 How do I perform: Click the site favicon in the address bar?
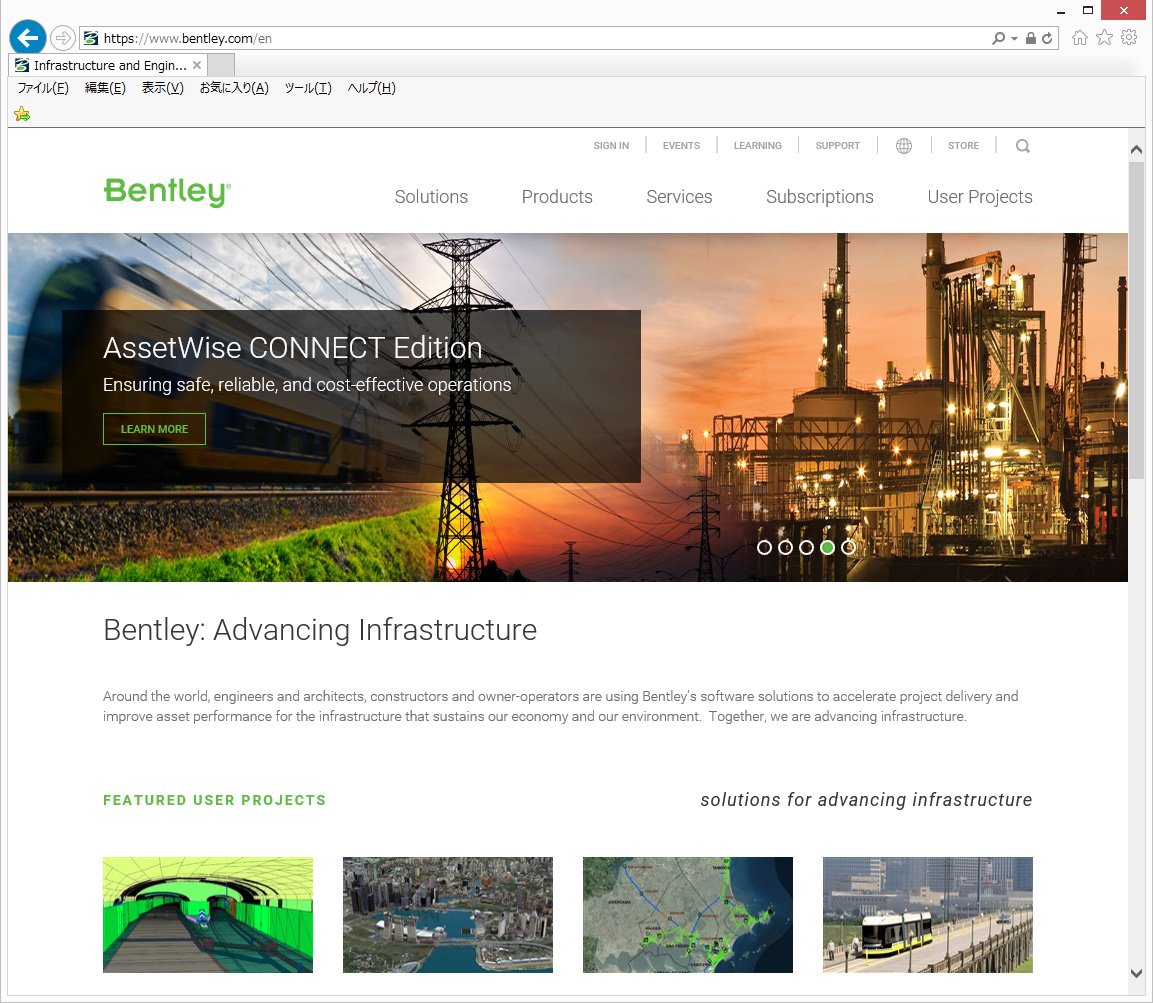click(x=91, y=38)
